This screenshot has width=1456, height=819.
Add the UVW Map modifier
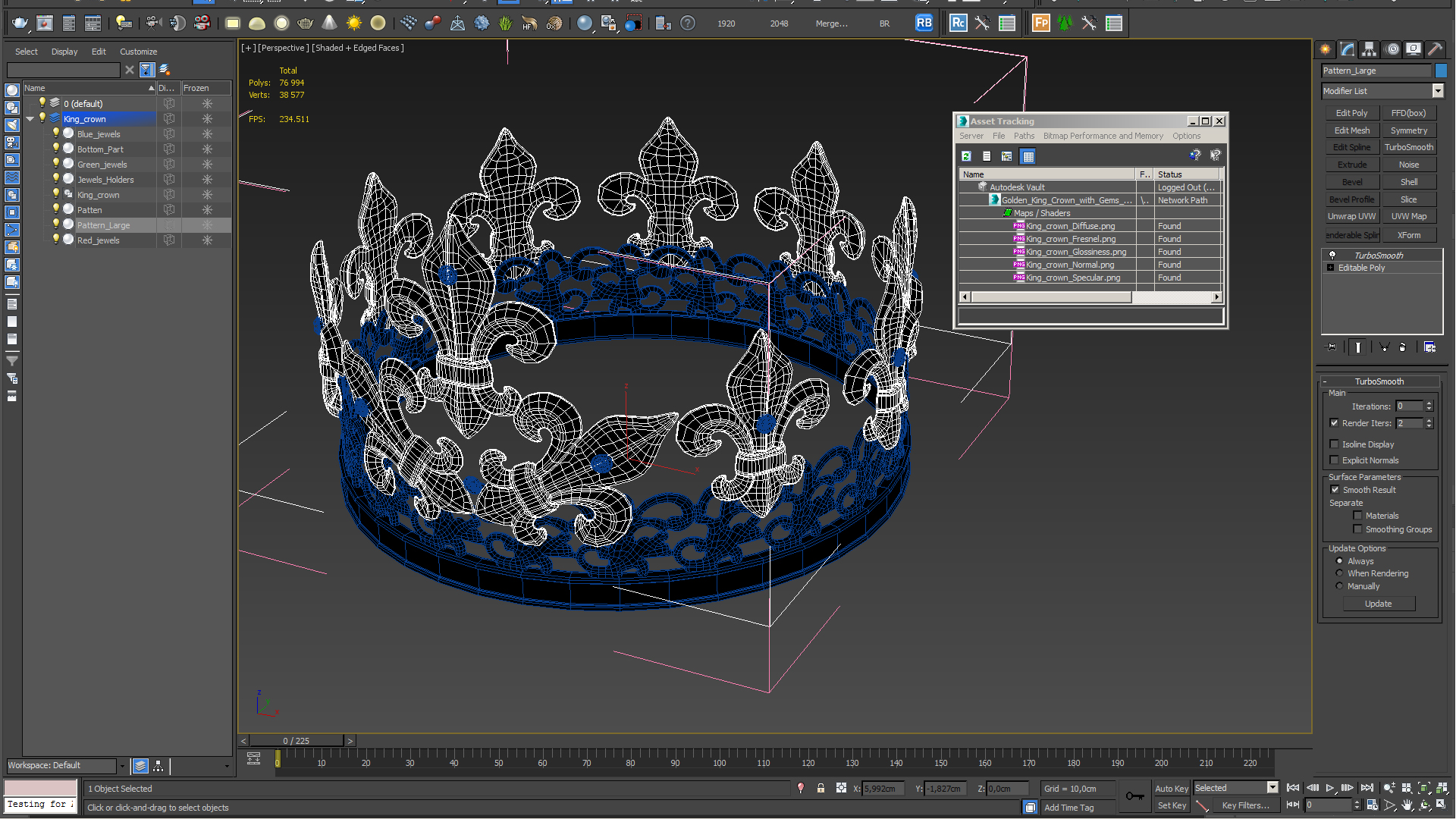(x=1409, y=216)
